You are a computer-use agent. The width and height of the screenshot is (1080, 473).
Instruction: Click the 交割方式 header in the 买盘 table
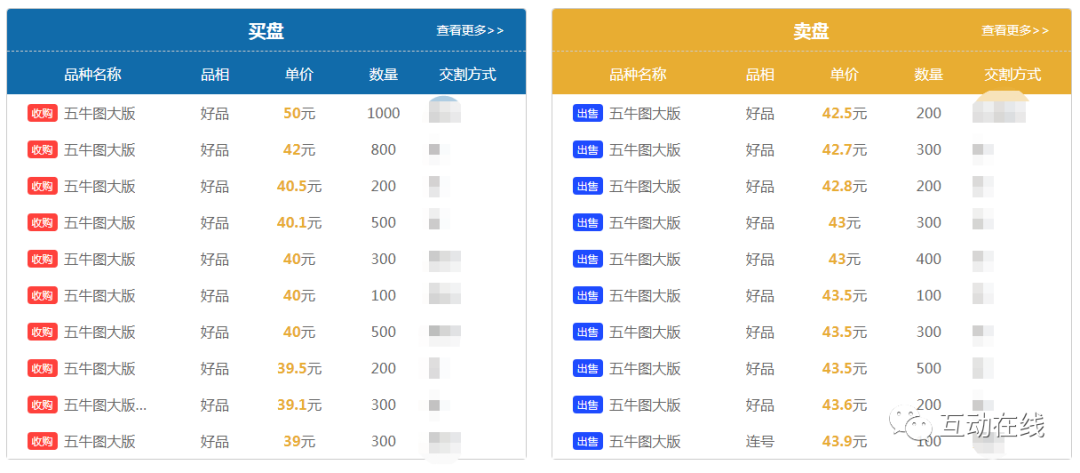pos(468,74)
